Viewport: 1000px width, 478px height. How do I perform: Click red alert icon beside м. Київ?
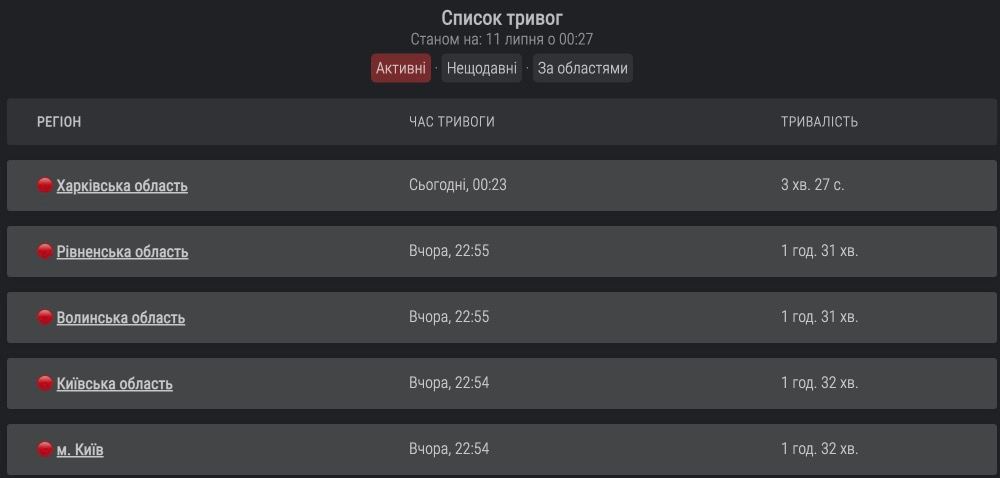[x=45, y=449]
